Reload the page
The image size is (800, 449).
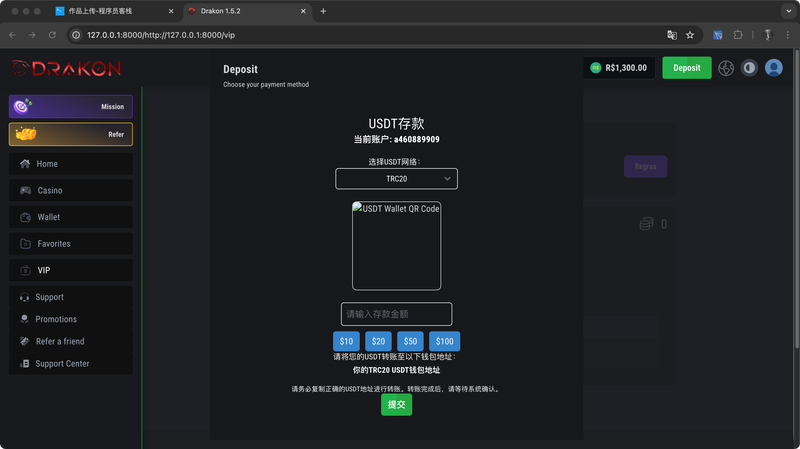[52, 35]
